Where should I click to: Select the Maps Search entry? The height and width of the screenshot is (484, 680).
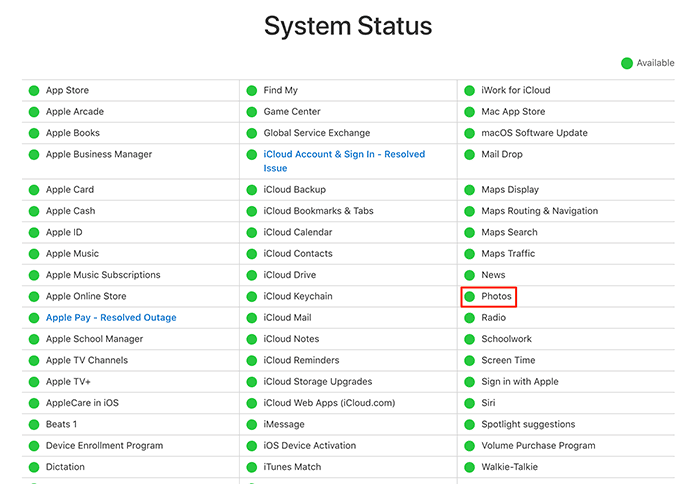[x=509, y=232]
